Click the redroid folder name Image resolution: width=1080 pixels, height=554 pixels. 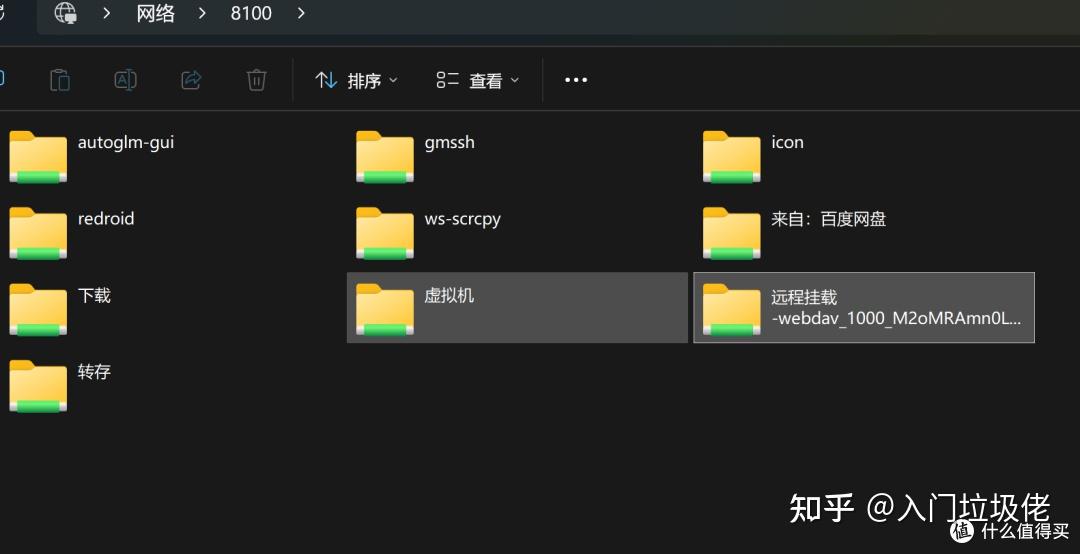point(105,219)
